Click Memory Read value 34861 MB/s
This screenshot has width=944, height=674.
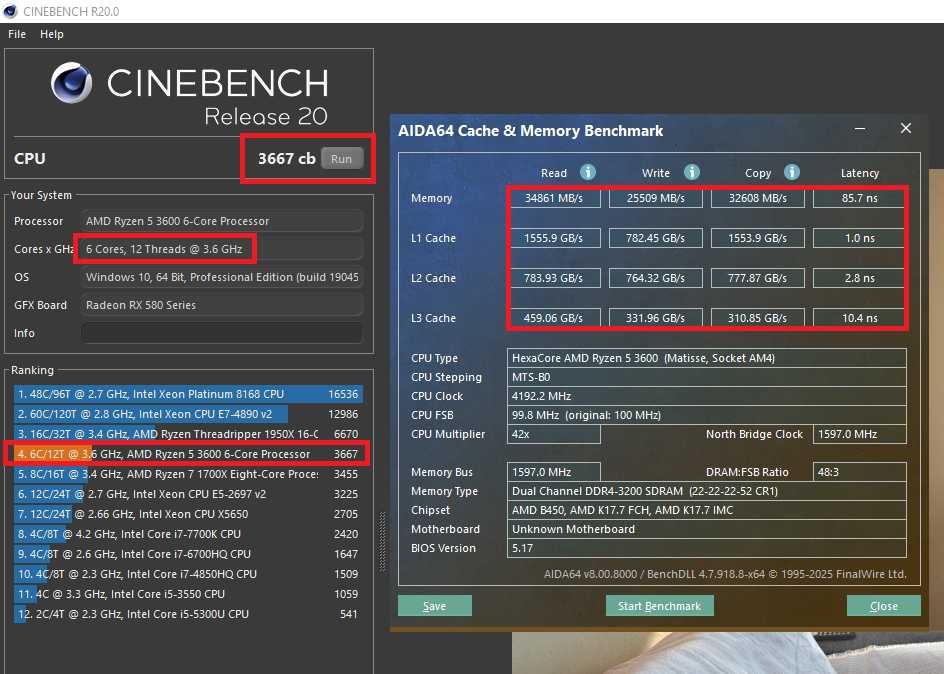click(x=554, y=198)
